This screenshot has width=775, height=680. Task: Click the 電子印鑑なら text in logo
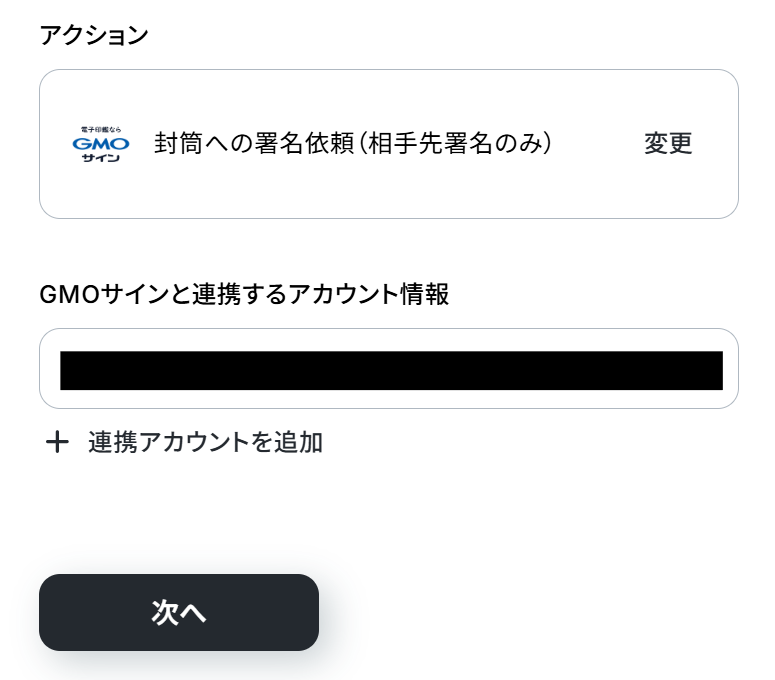coord(101,129)
